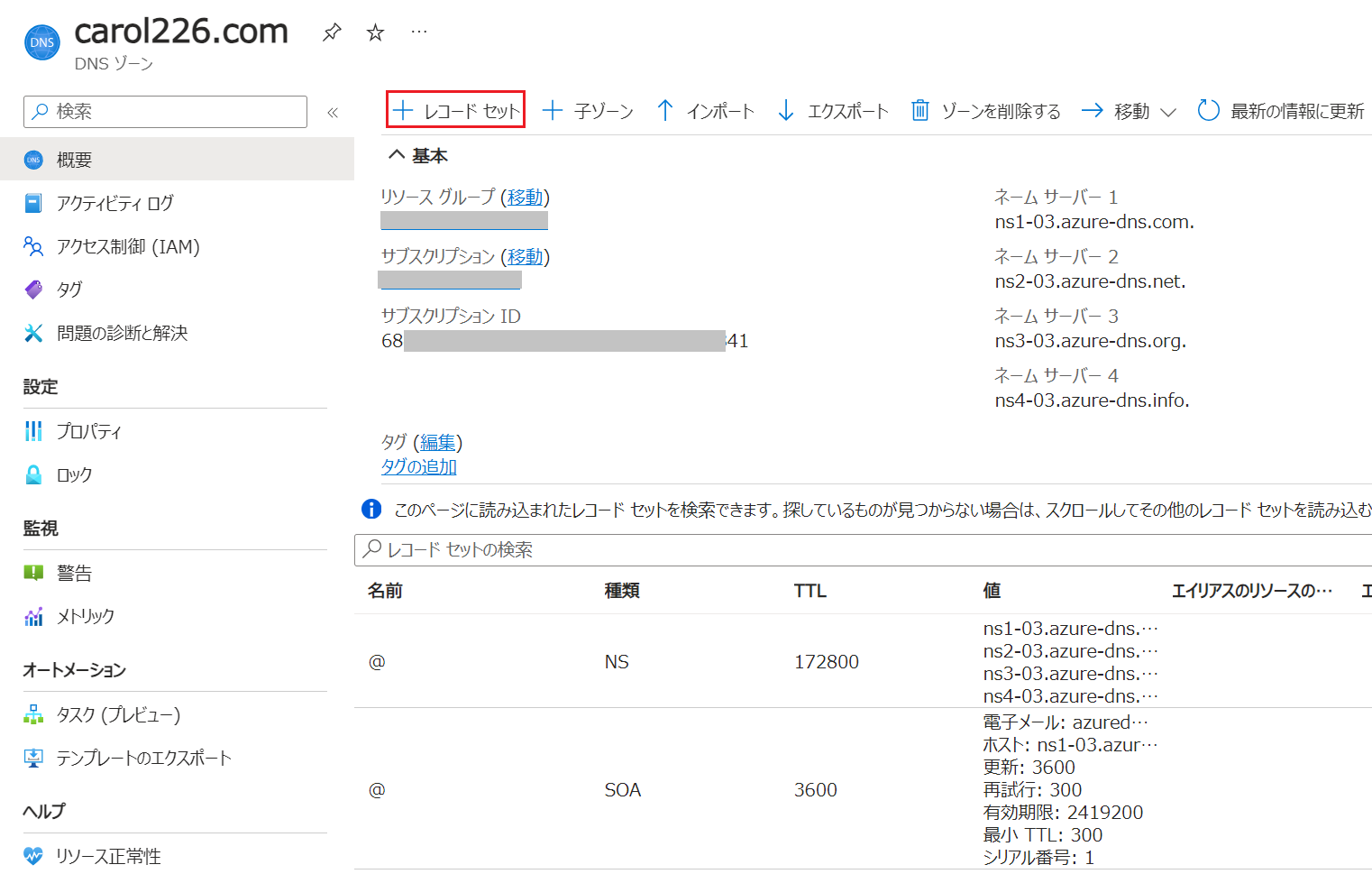The width and height of the screenshot is (1372, 874).
Task: Click the blue info icon on the notice
Action: point(371,509)
